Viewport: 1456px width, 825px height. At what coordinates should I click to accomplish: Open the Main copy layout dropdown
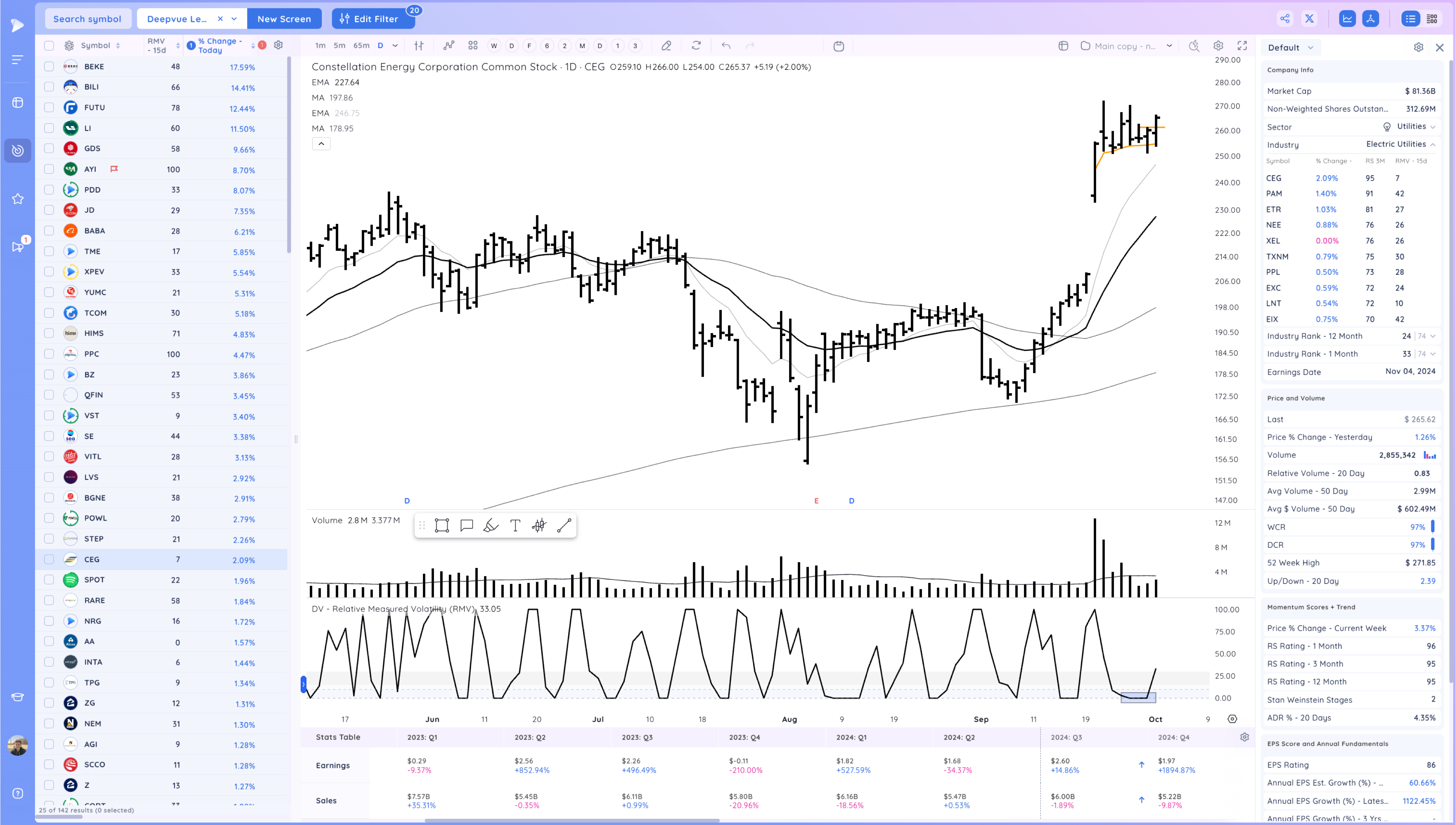point(1169,46)
